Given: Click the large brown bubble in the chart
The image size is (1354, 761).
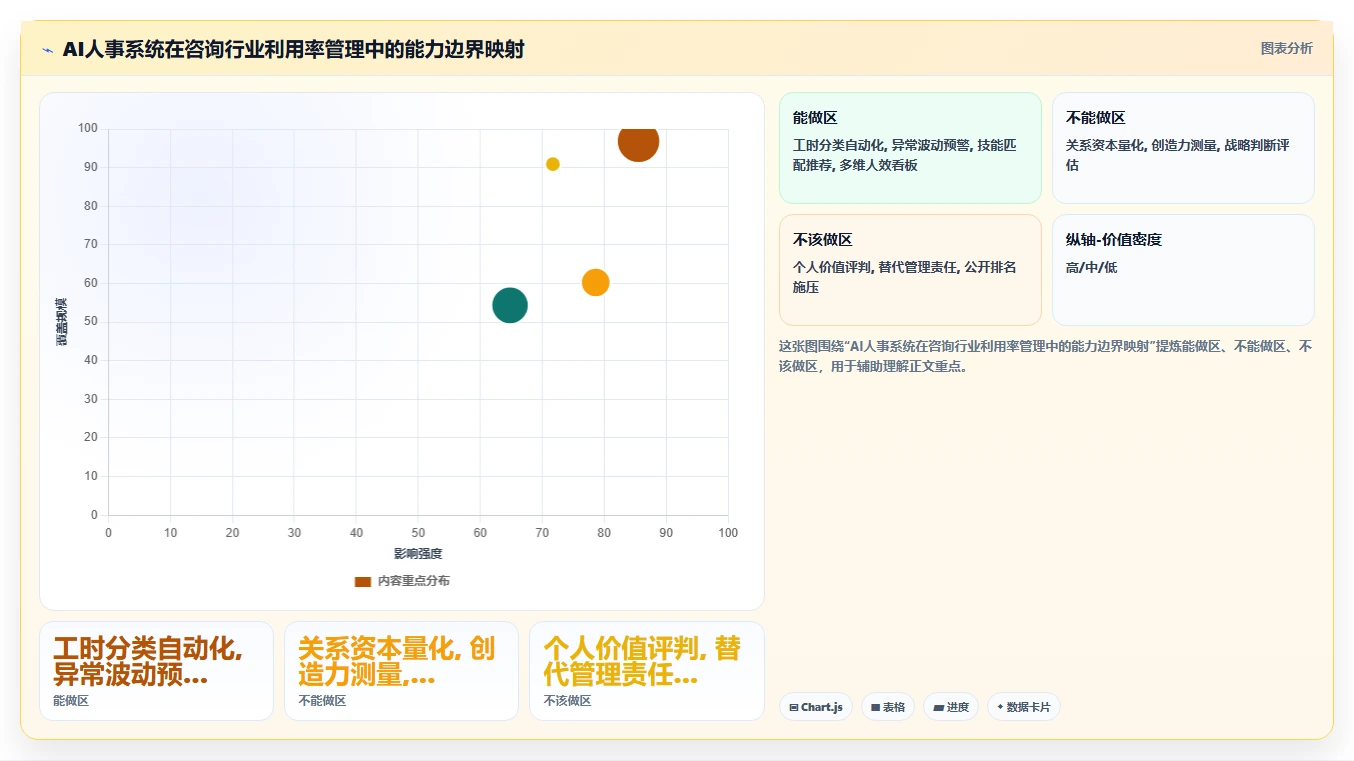Looking at the screenshot, I should (x=638, y=142).
